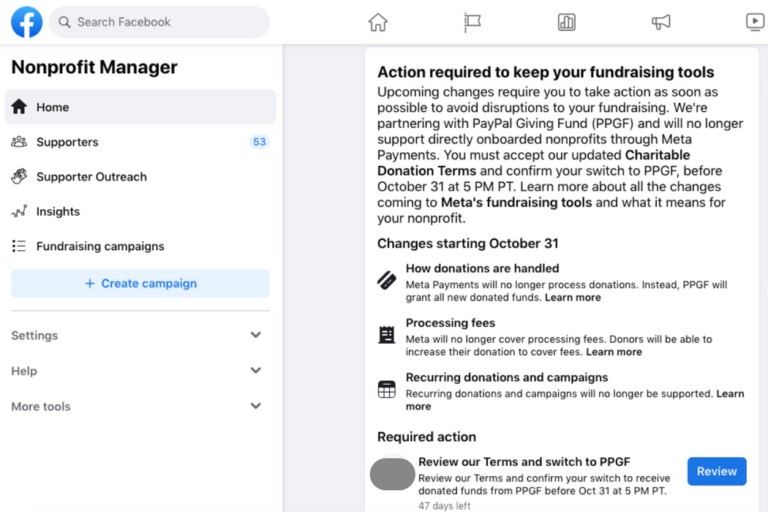The width and height of the screenshot is (768, 512).
Task: Open Pages via the flag icon
Action: coord(472,22)
